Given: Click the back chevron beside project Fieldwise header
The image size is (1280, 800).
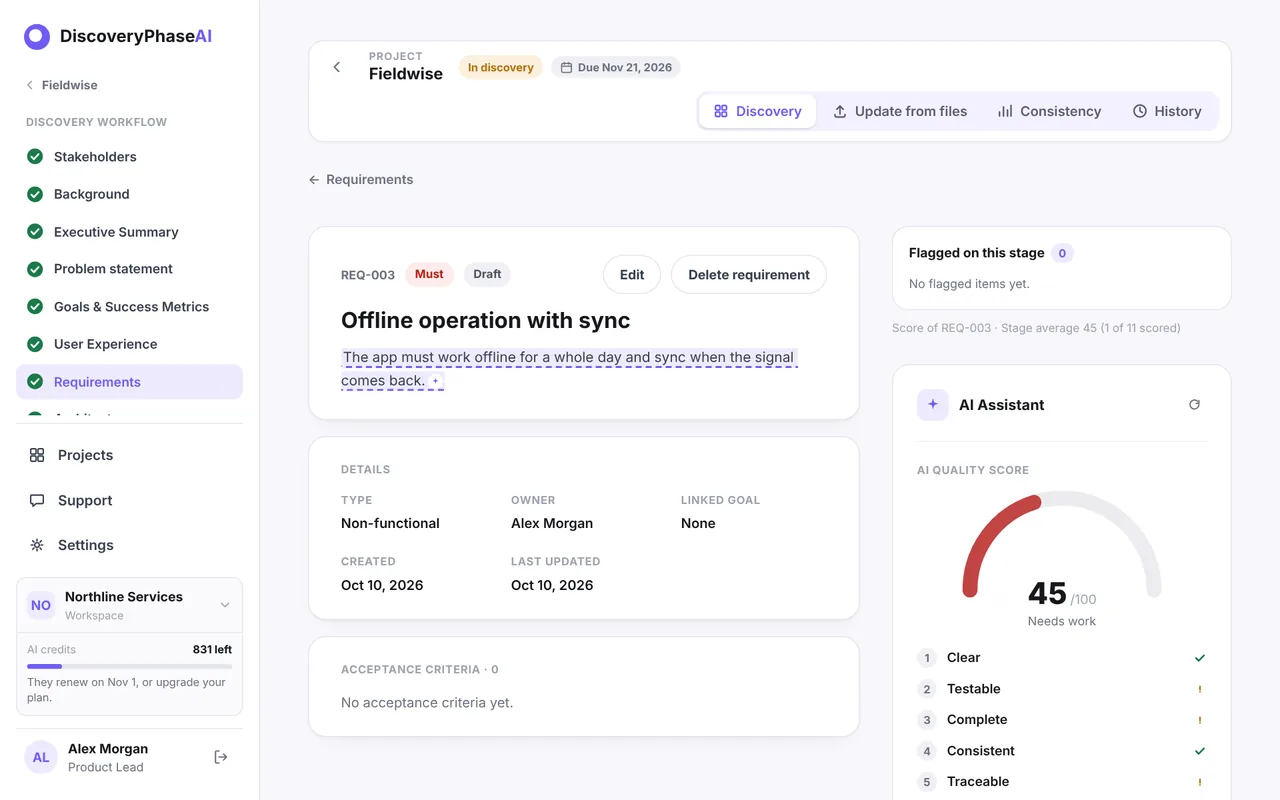Looking at the screenshot, I should coord(337,67).
